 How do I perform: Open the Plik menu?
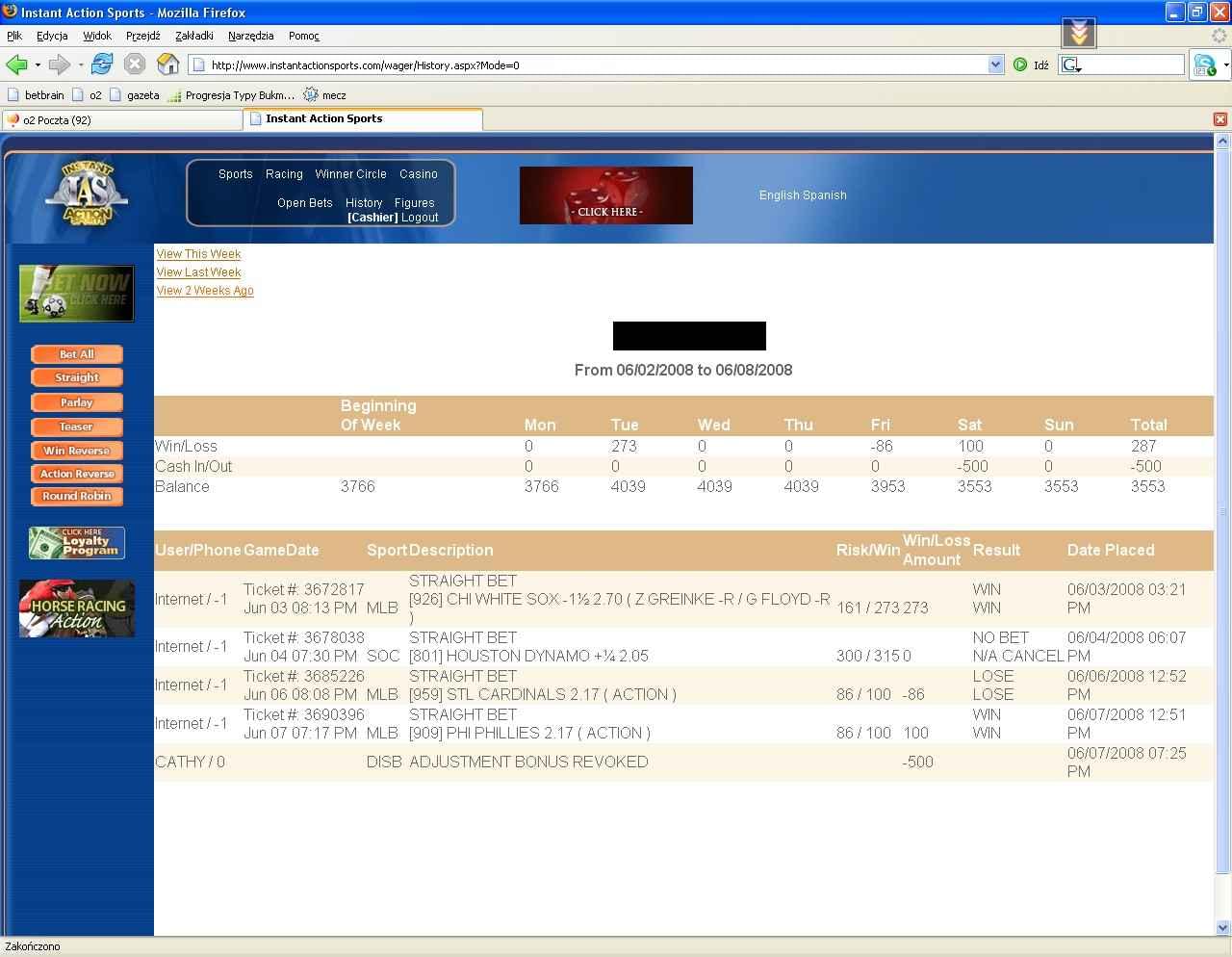(13, 36)
